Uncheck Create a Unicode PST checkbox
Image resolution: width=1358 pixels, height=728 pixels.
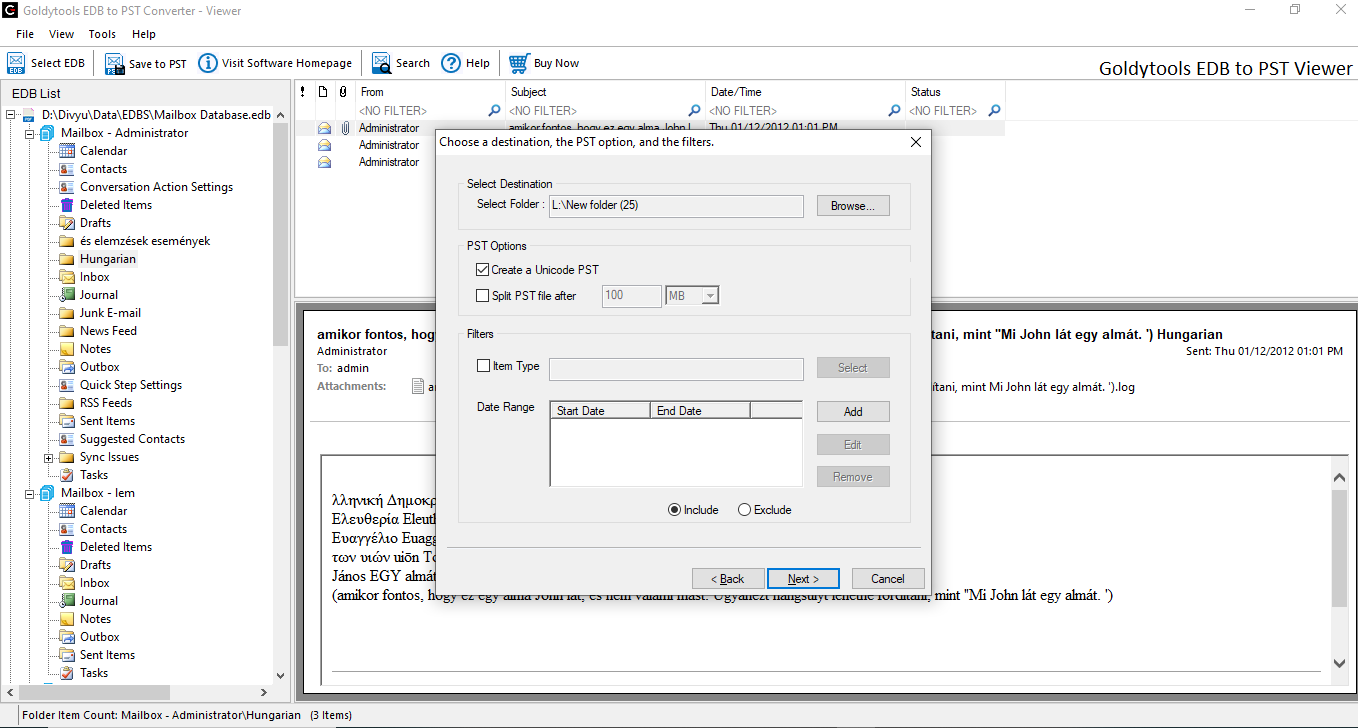(483, 270)
